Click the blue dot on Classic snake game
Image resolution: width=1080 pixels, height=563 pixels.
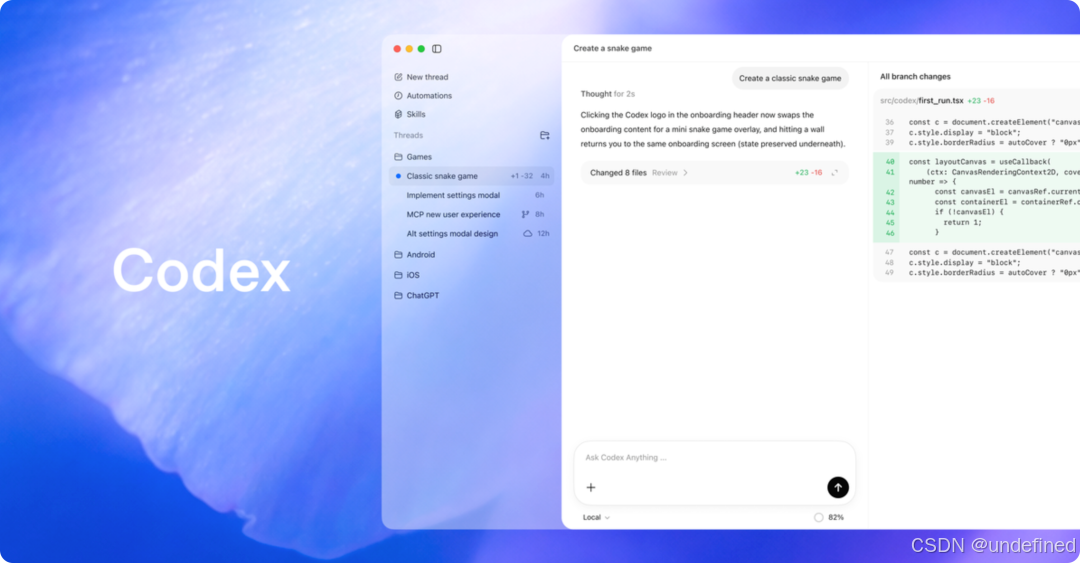coord(398,176)
